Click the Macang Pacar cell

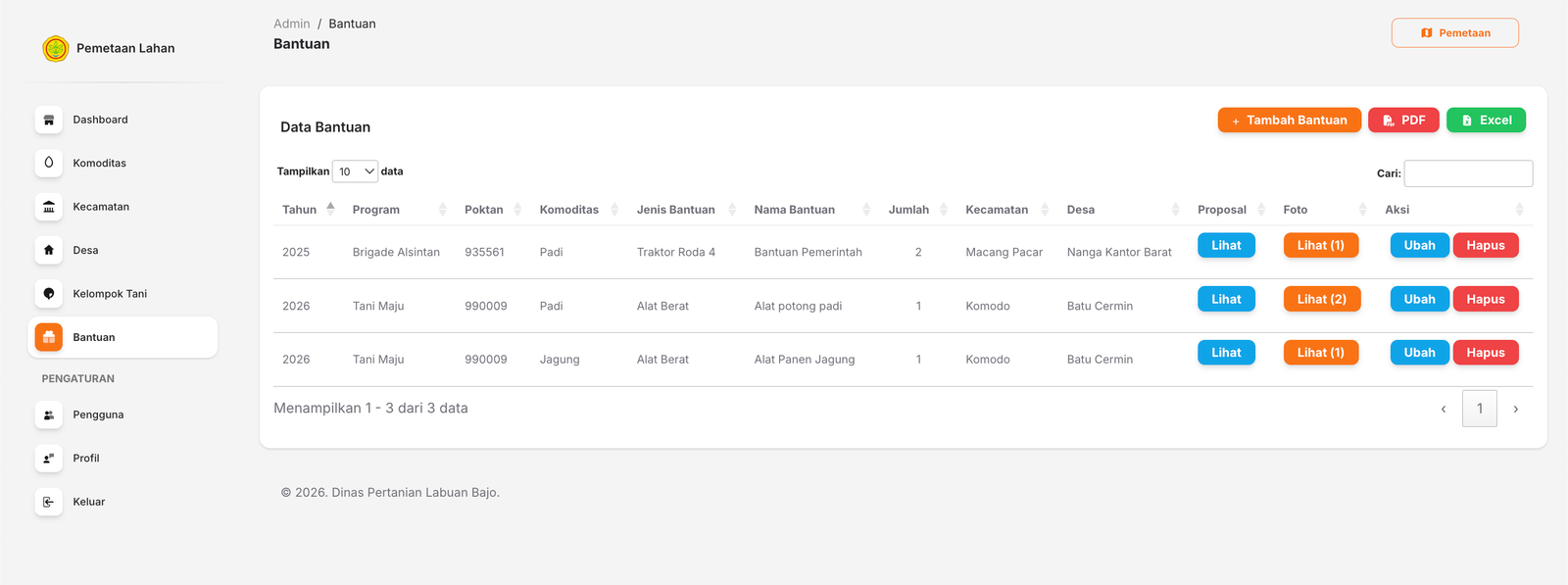tap(1004, 252)
